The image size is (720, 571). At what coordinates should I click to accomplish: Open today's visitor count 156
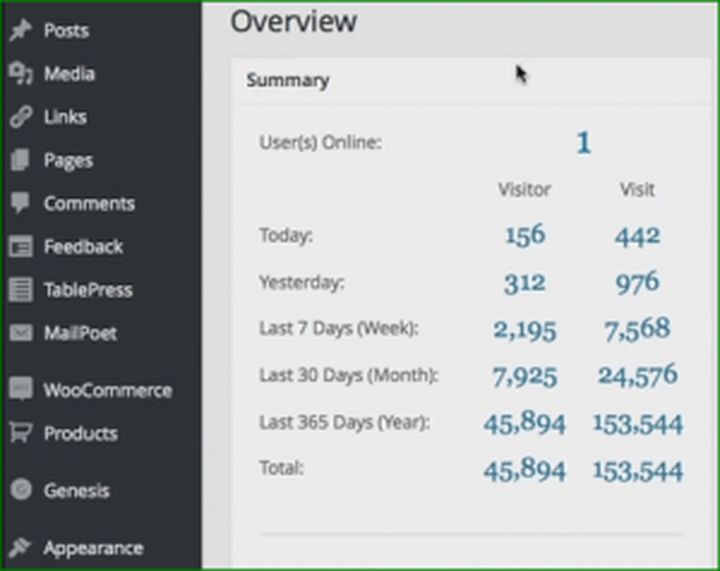pos(524,235)
